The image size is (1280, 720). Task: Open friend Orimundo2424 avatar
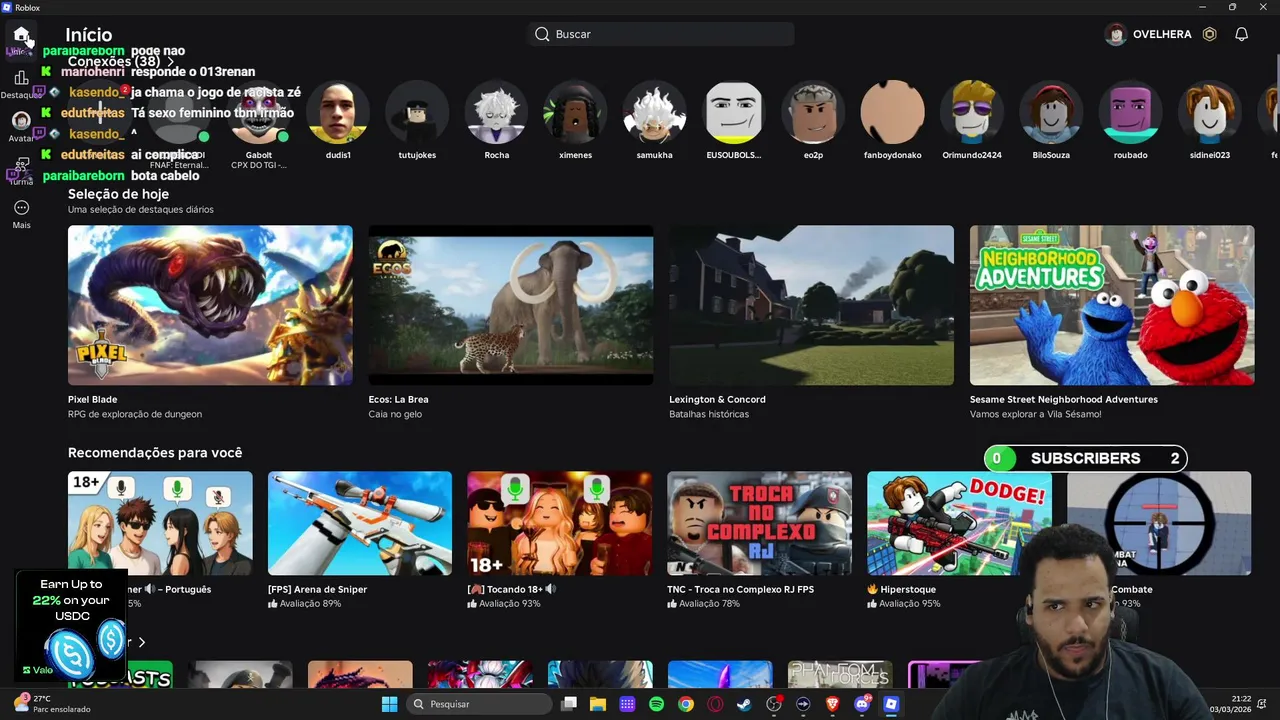coord(971,112)
